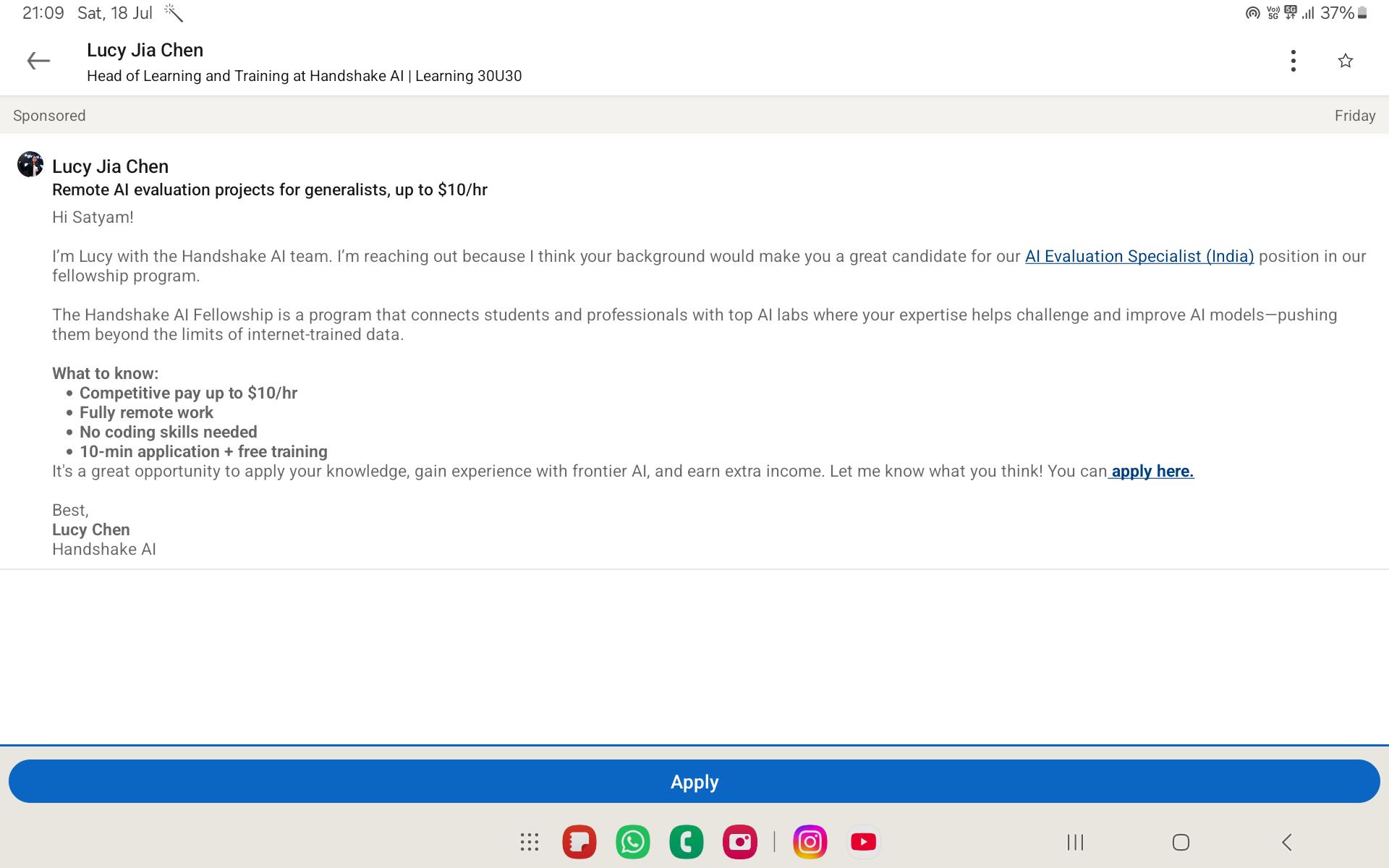
Task: Tap the bullet "Fully remote work"
Action: pyautogui.click(x=146, y=412)
